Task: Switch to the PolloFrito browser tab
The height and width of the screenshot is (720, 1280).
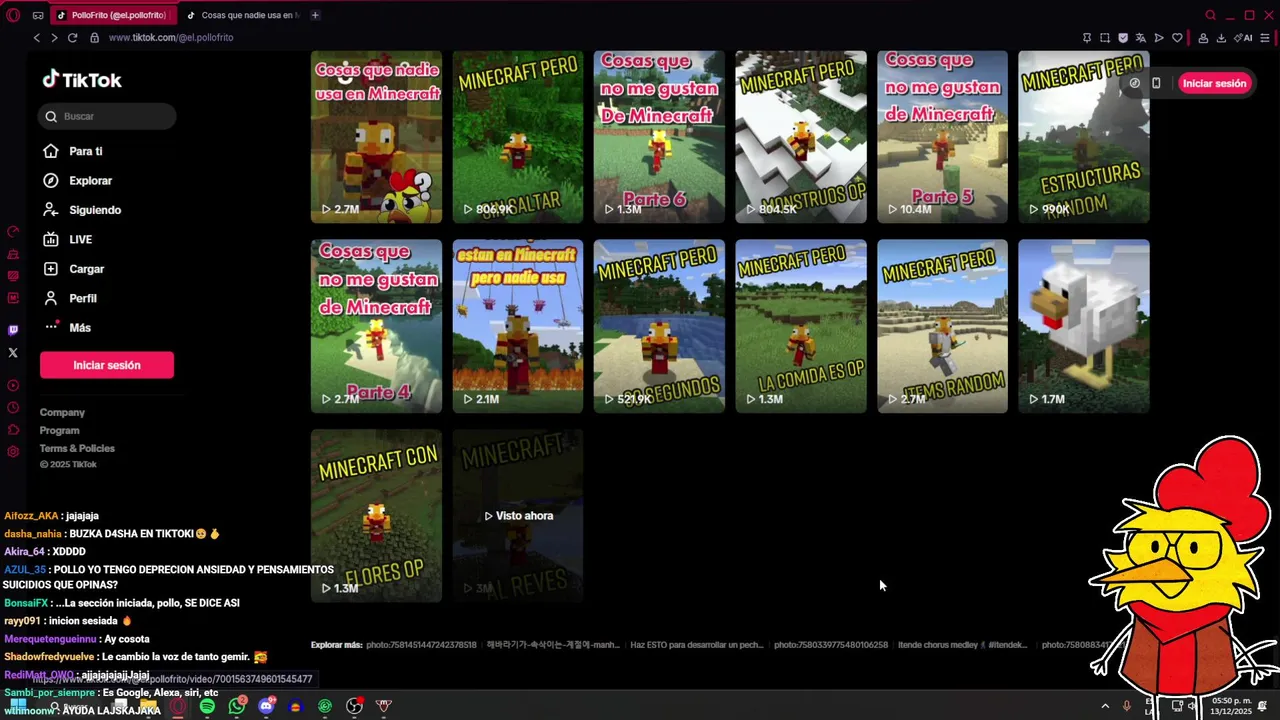Action: point(112,15)
